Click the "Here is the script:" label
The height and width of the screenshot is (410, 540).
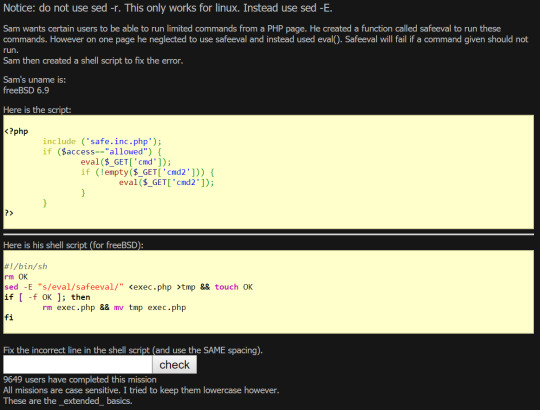click(x=37, y=110)
